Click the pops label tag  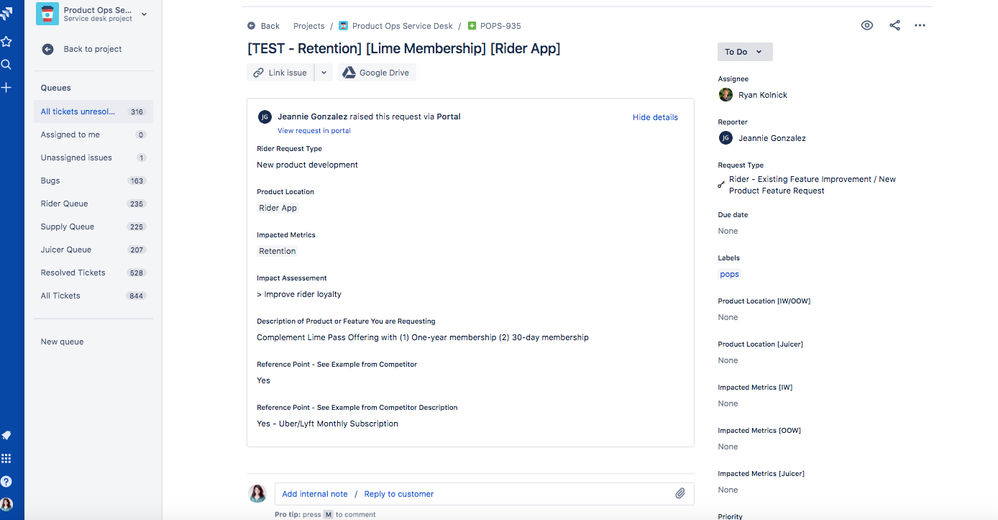[x=729, y=274]
